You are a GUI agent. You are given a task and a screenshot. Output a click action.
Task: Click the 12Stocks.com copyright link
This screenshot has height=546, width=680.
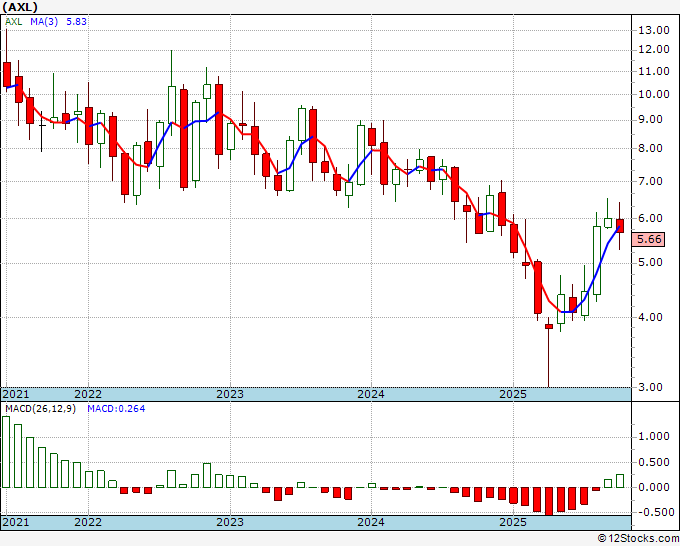click(638, 539)
